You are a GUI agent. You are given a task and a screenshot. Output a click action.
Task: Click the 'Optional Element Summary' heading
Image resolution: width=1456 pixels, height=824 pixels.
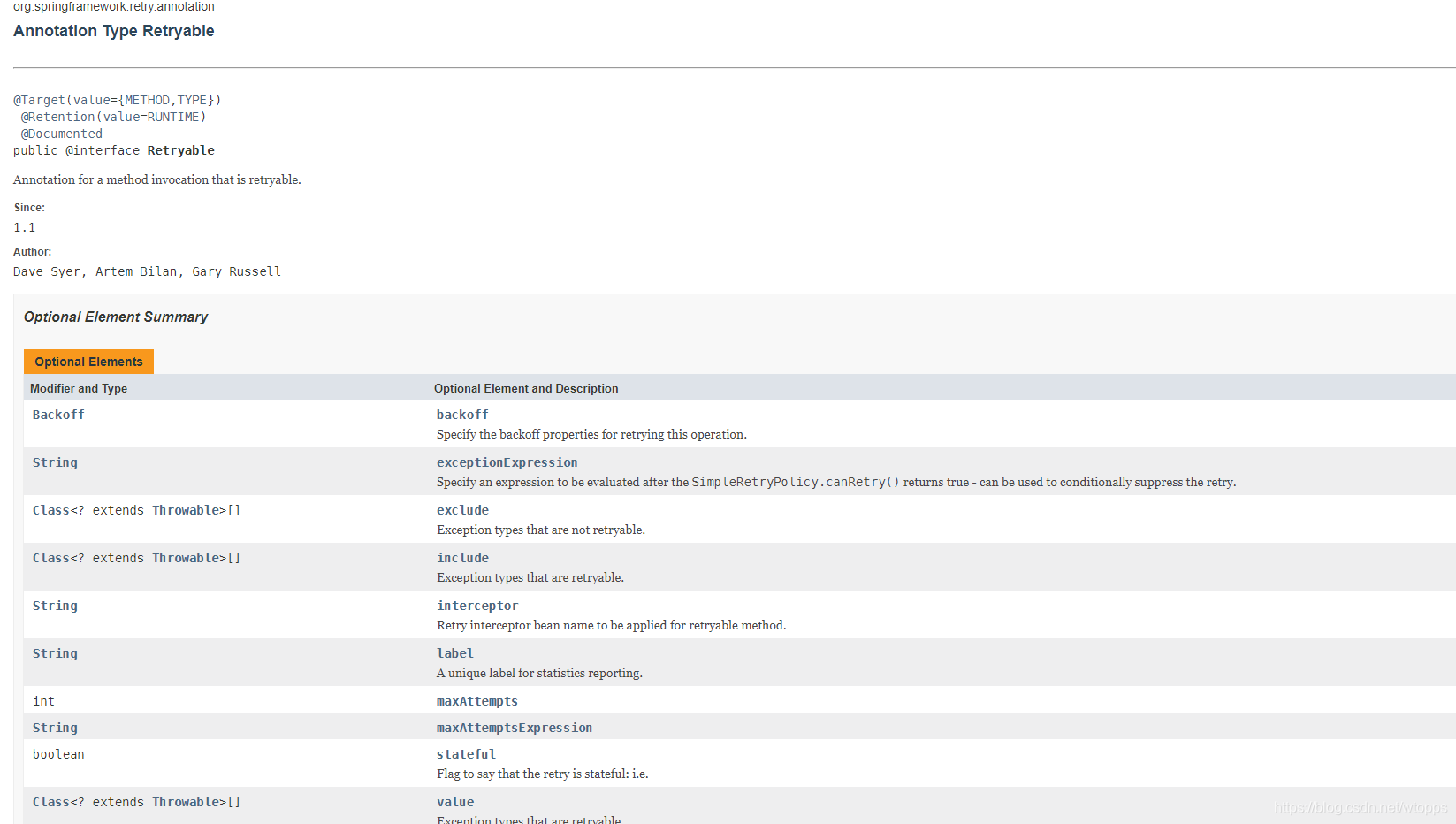(x=116, y=317)
